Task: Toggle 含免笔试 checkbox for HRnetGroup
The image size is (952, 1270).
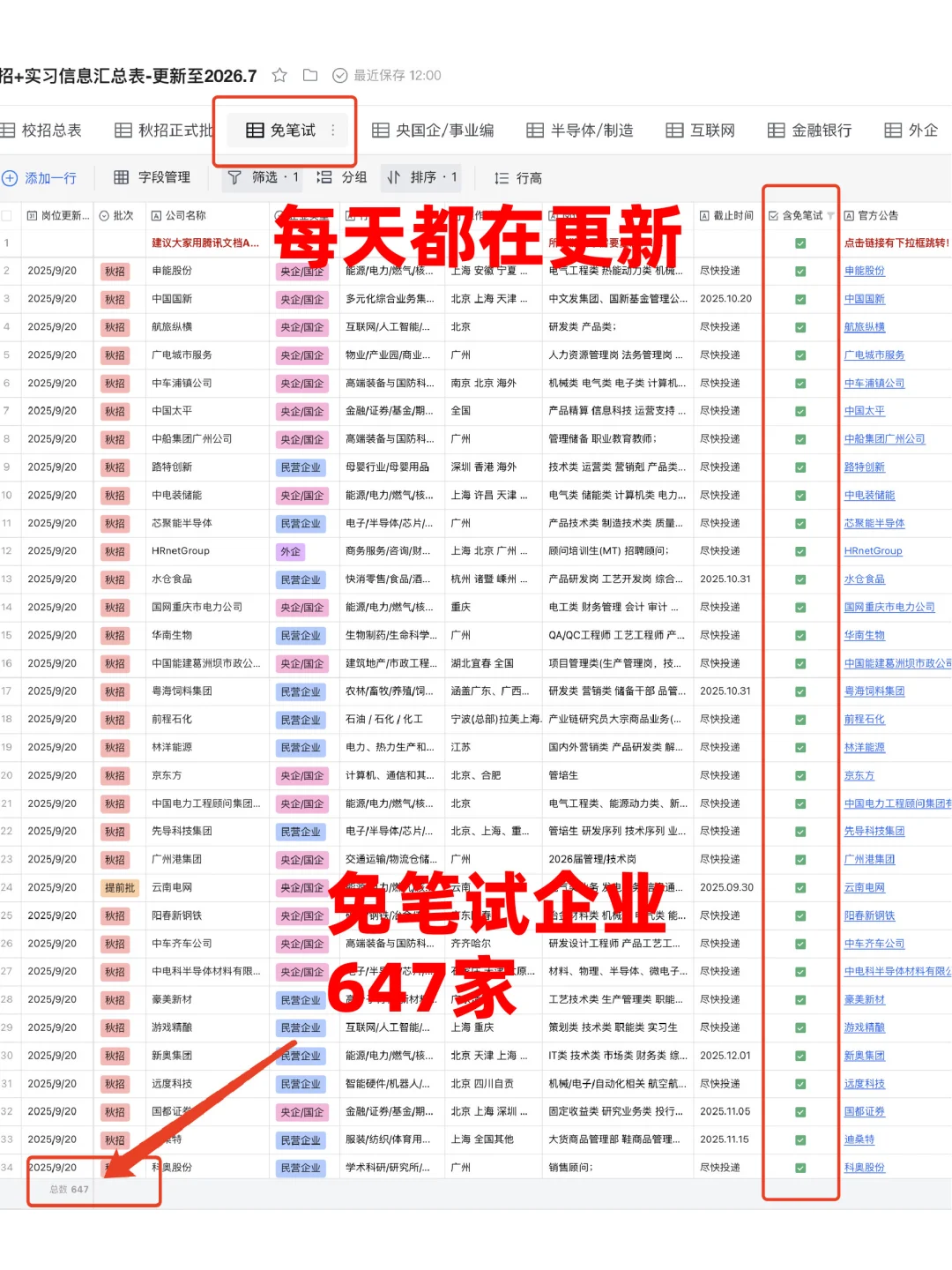Action: pyautogui.click(x=800, y=552)
